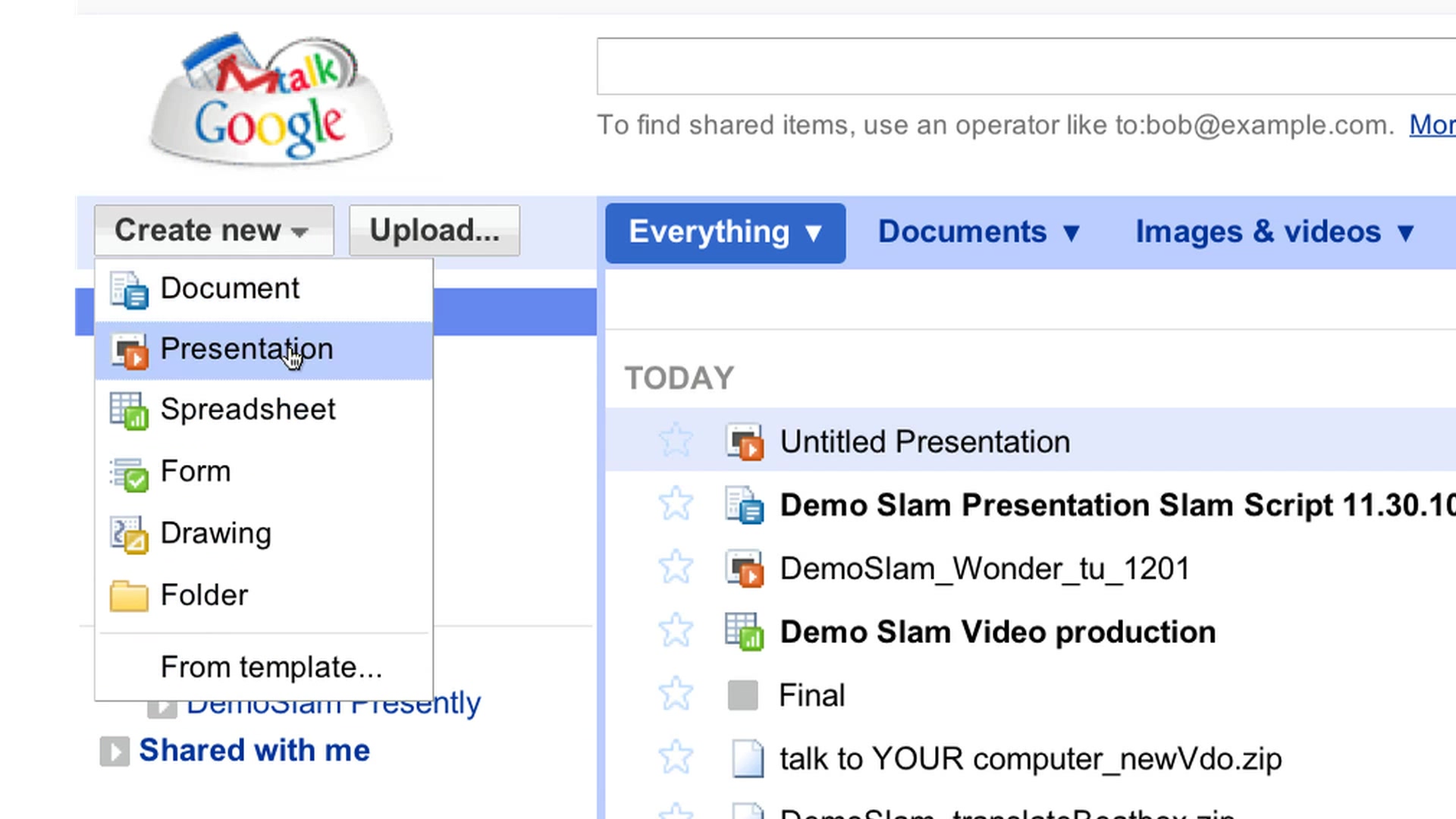Select From template... menu entry

click(271, 667)
